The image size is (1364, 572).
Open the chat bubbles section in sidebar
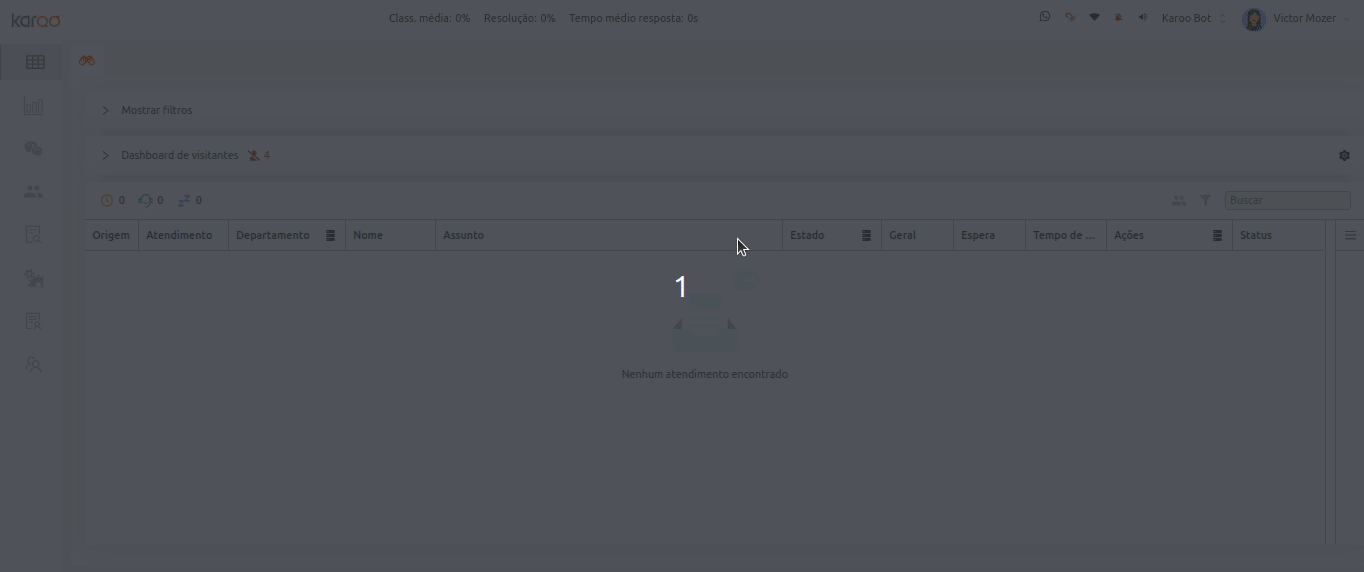tap(34, 149)
